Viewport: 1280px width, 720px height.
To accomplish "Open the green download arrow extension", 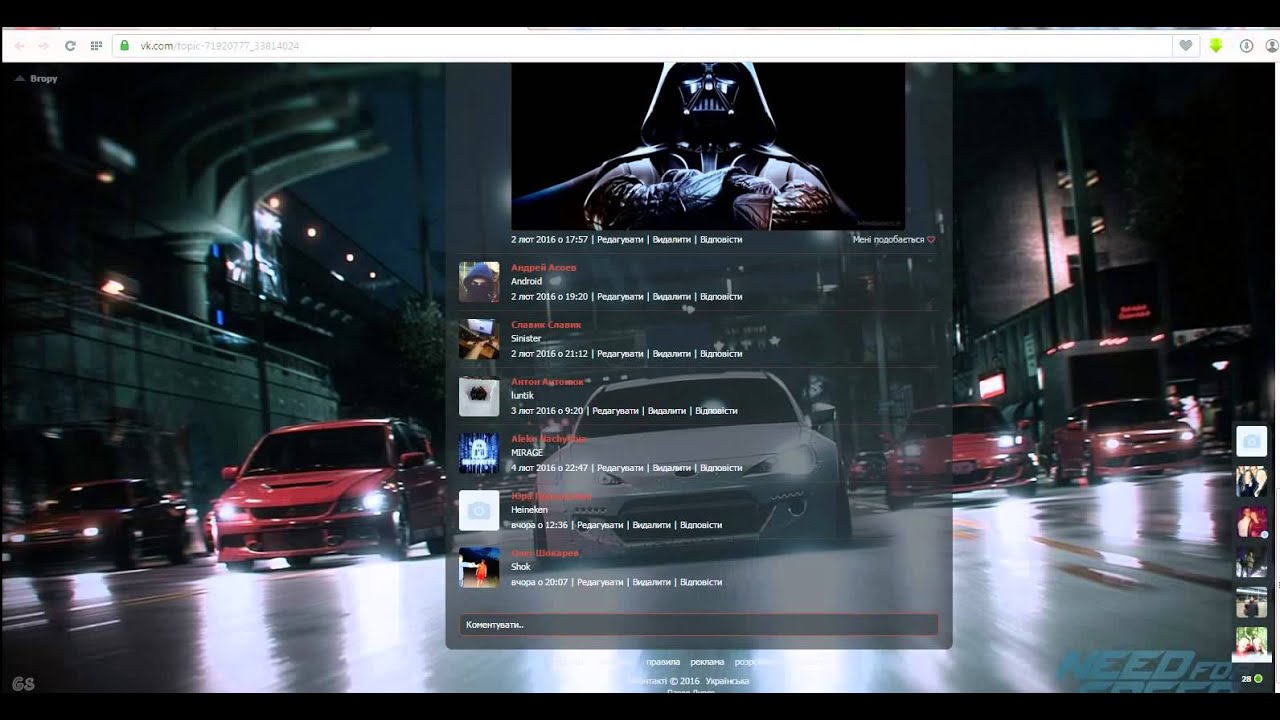I will [x=1216, y=46].
